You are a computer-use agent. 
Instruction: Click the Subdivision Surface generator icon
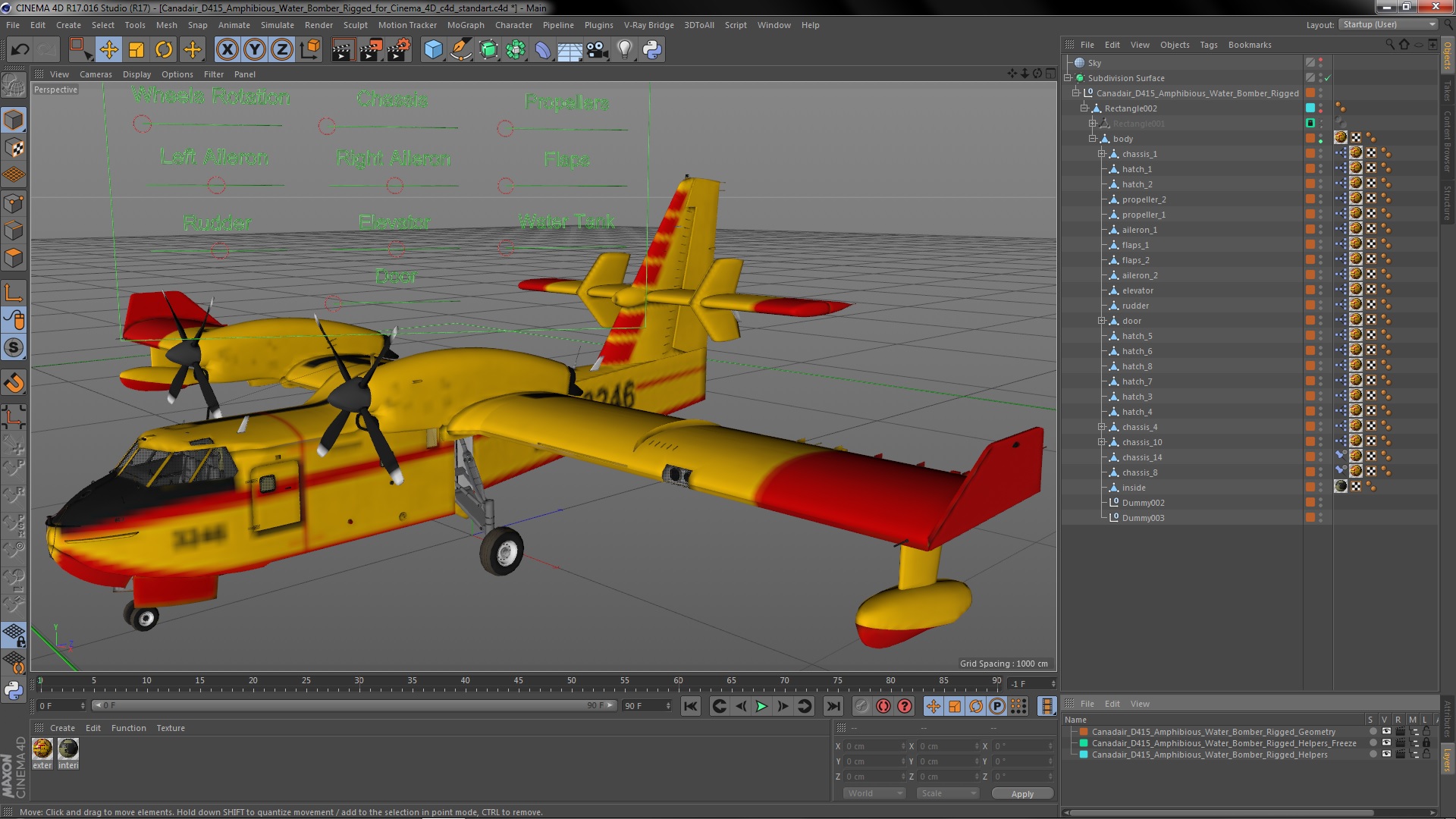click(488, 50)
